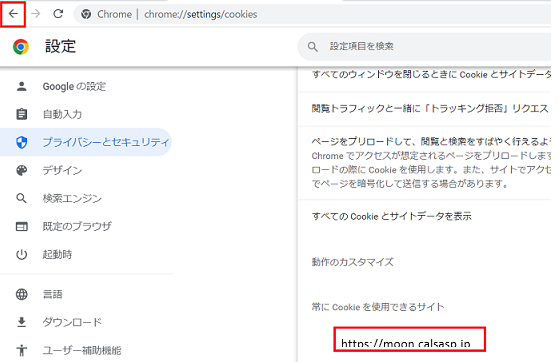This screenshot has width=559, height=362.
Task: Open デザイン settings section
Action: [62, 170]
